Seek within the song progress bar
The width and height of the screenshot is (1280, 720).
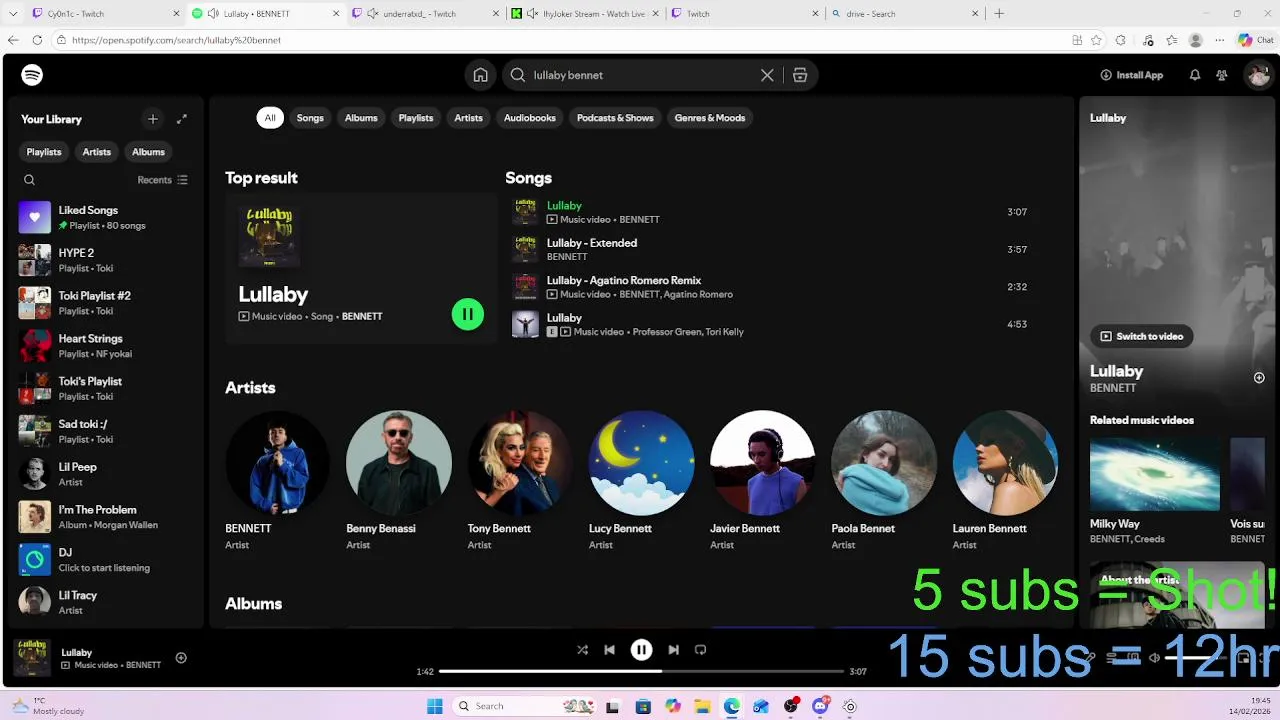click(641, 671)
